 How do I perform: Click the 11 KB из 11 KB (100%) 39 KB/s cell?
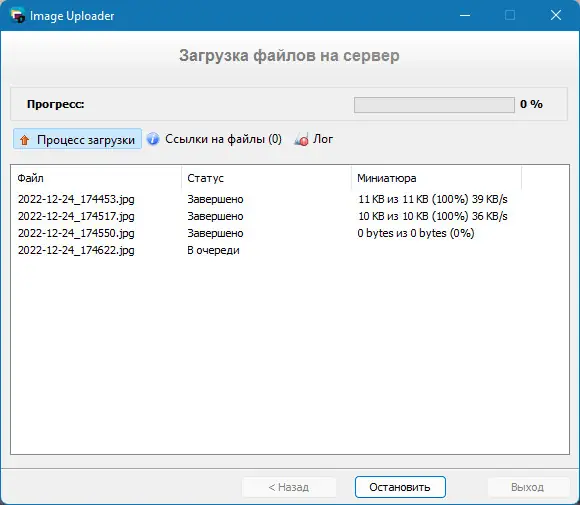click(433, 199)
